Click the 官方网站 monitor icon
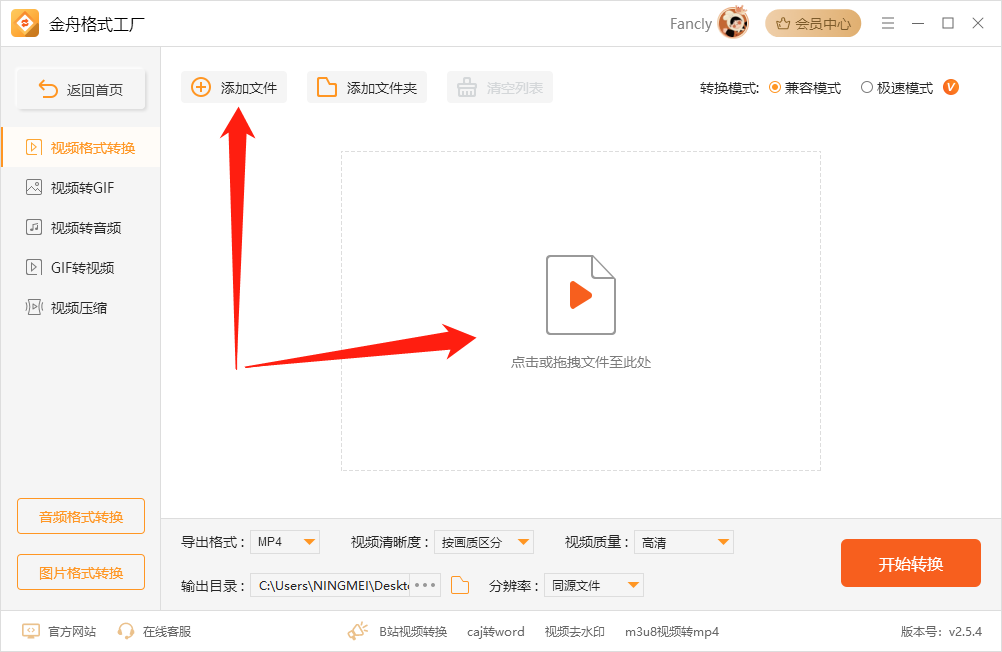Viewport: 1002px width, 652px height. (x=31, y=632)
